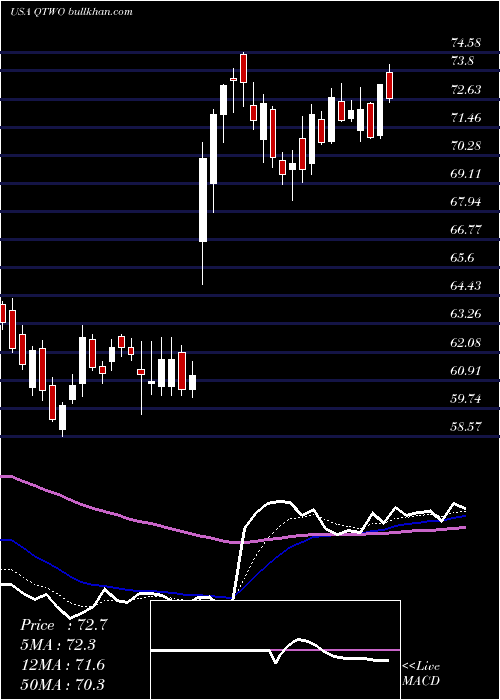Select the 63.26 price axis label
Viewport: 500px width, 700px height.
pyautogui.click(x=466, y=314)
